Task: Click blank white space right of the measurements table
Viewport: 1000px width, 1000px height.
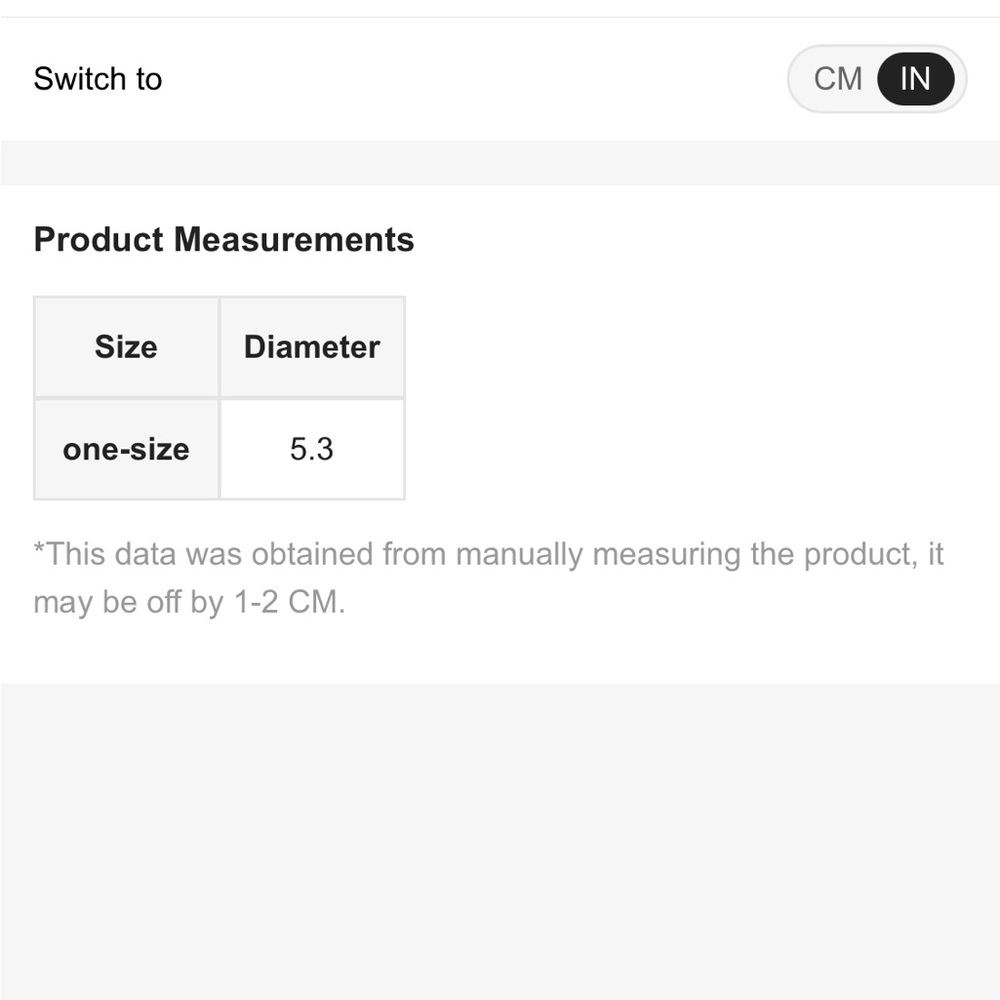Action: click(x=700, y=400)
